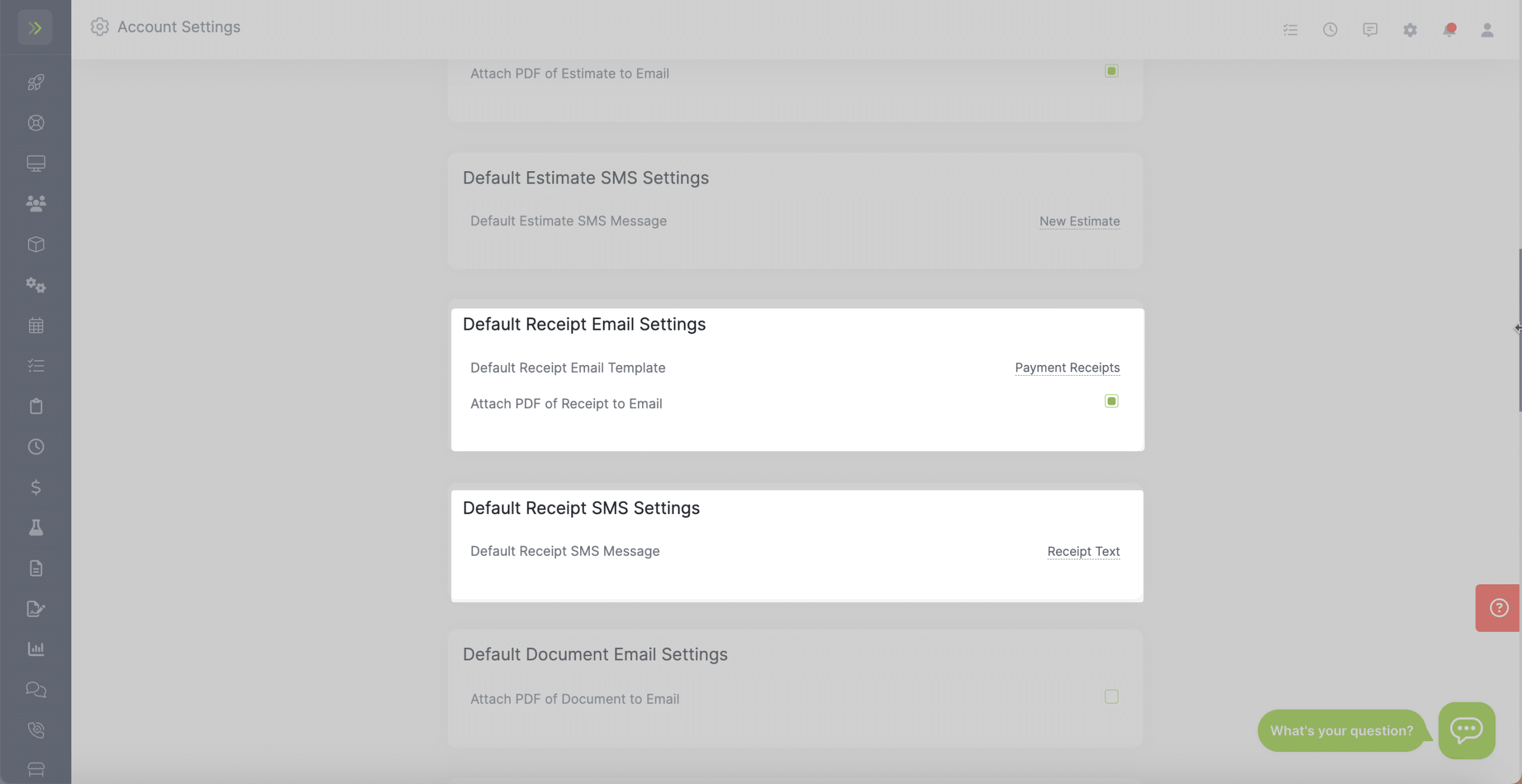The height and width of the screenshot is (784, 1522).
Task: Open the checklist icon in sidebar
Action: tap(36, 366)
